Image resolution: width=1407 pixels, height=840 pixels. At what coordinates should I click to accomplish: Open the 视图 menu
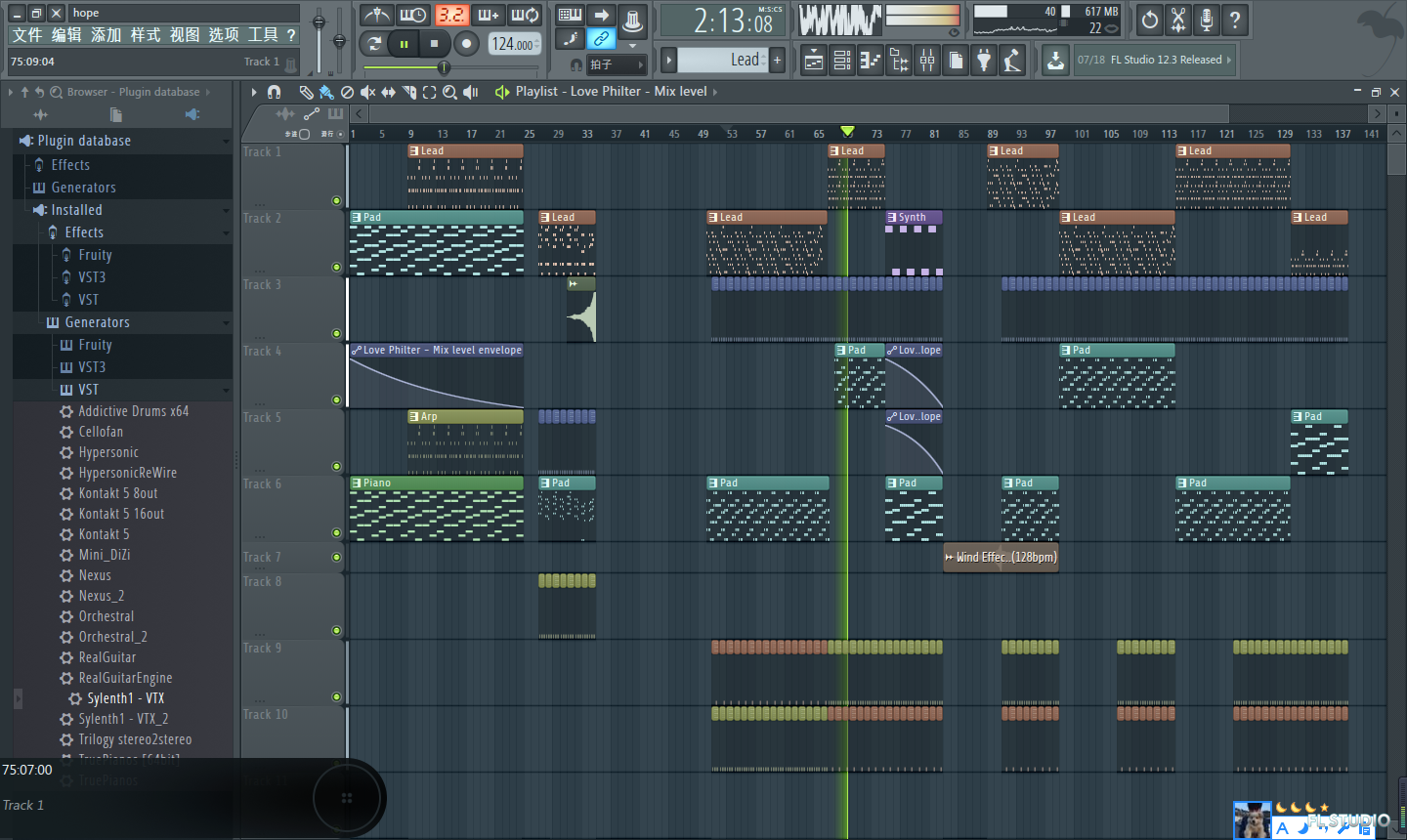(184, 35)
